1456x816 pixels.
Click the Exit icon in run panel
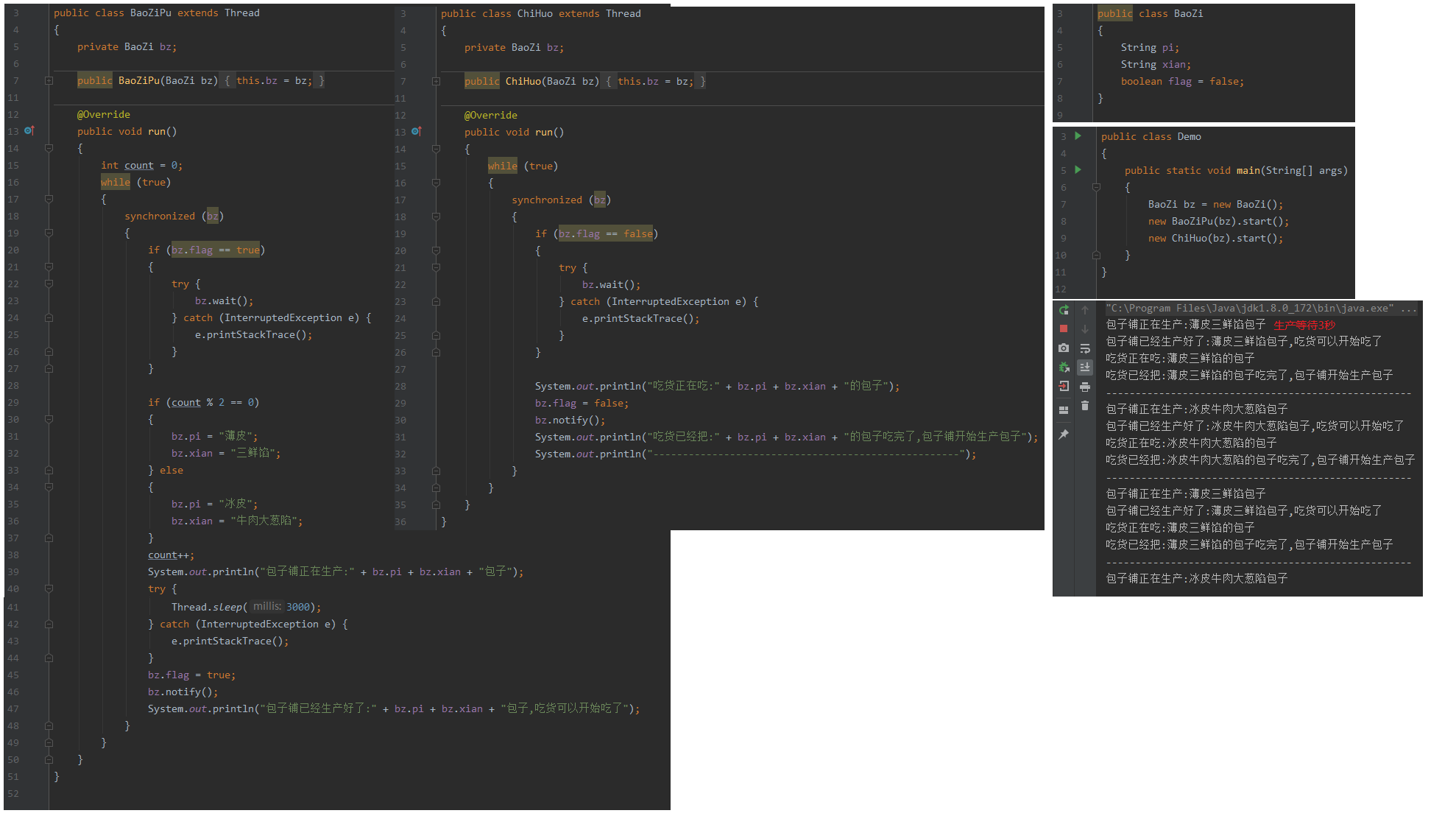(1064, 386)
